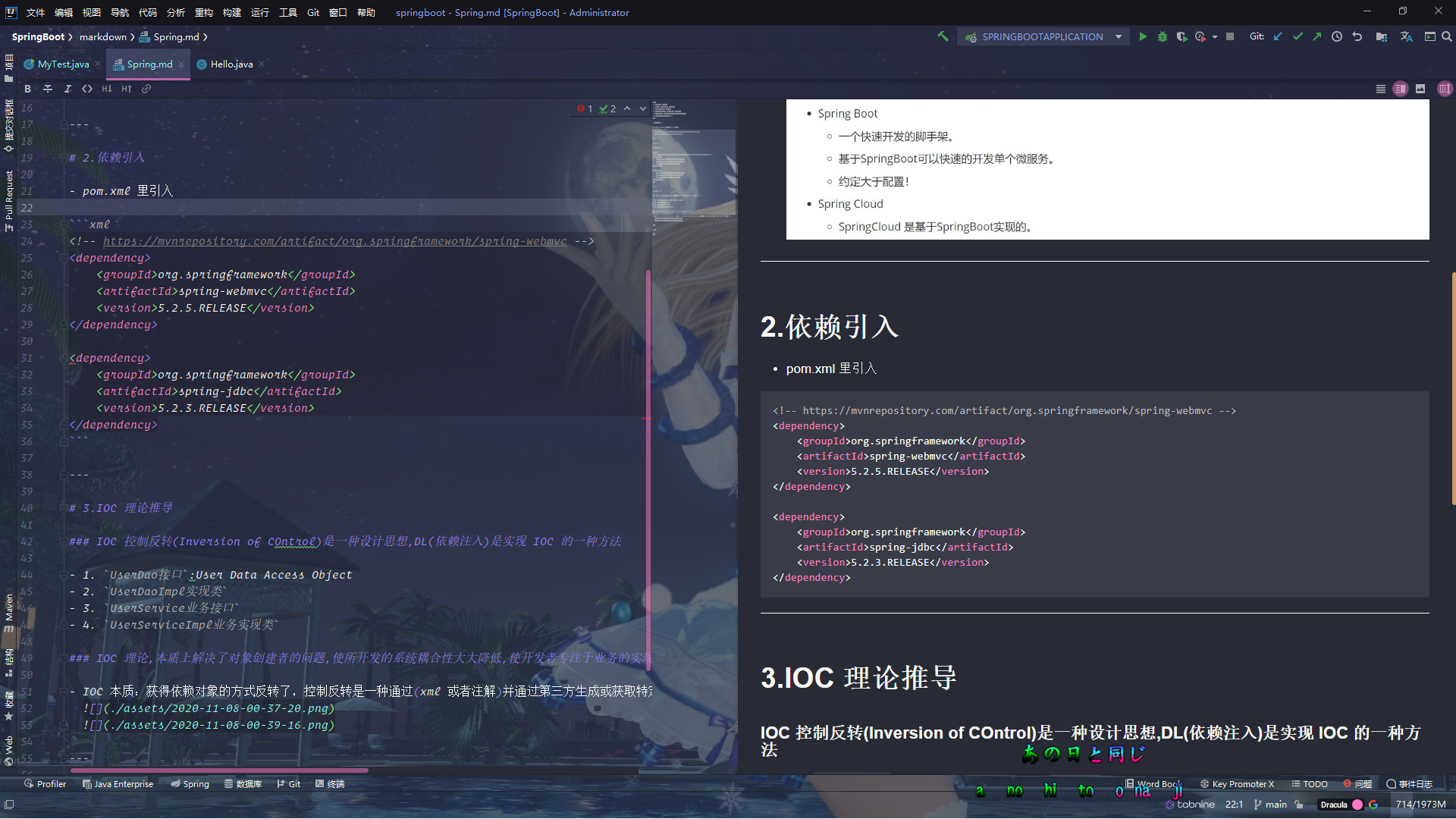Screen dimensions: 1456x819
Task: Open the Translate plugin icon
Action: tap(1407, 36)
